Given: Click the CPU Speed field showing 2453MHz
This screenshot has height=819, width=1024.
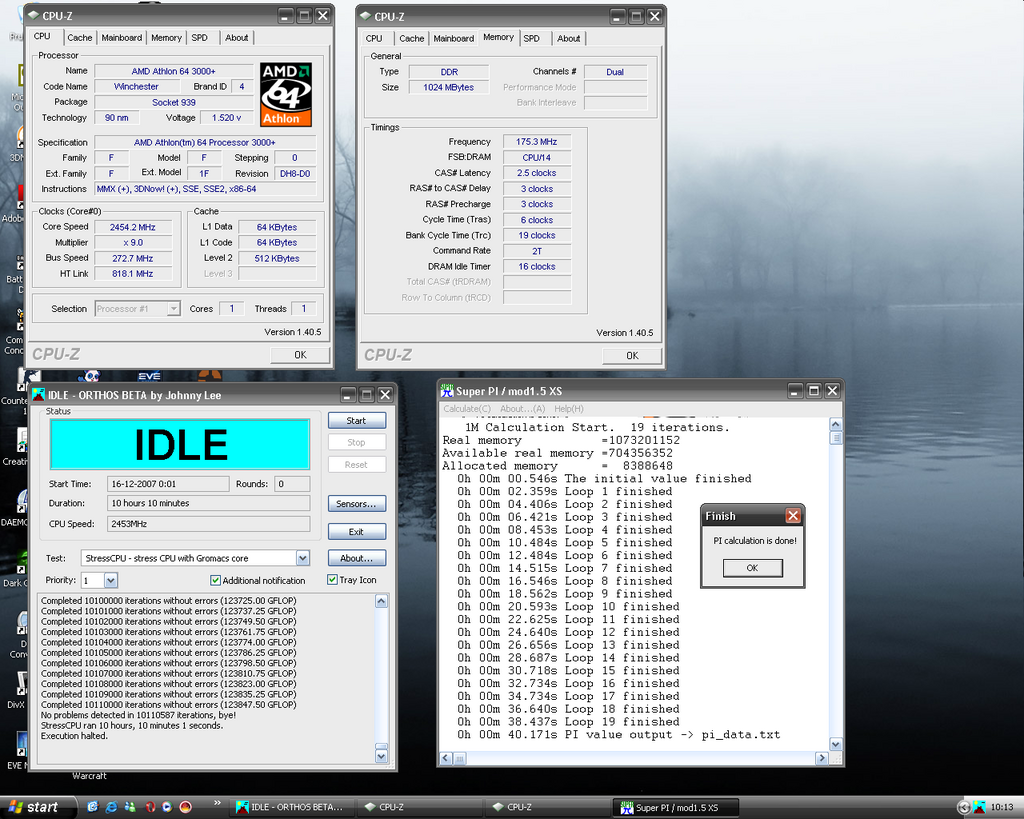Looking at the screenshot, I should click(x=208, y=524).
